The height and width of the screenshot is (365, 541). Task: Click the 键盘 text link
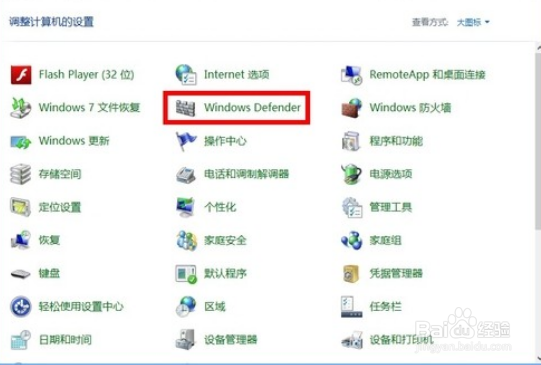(49, 274)
